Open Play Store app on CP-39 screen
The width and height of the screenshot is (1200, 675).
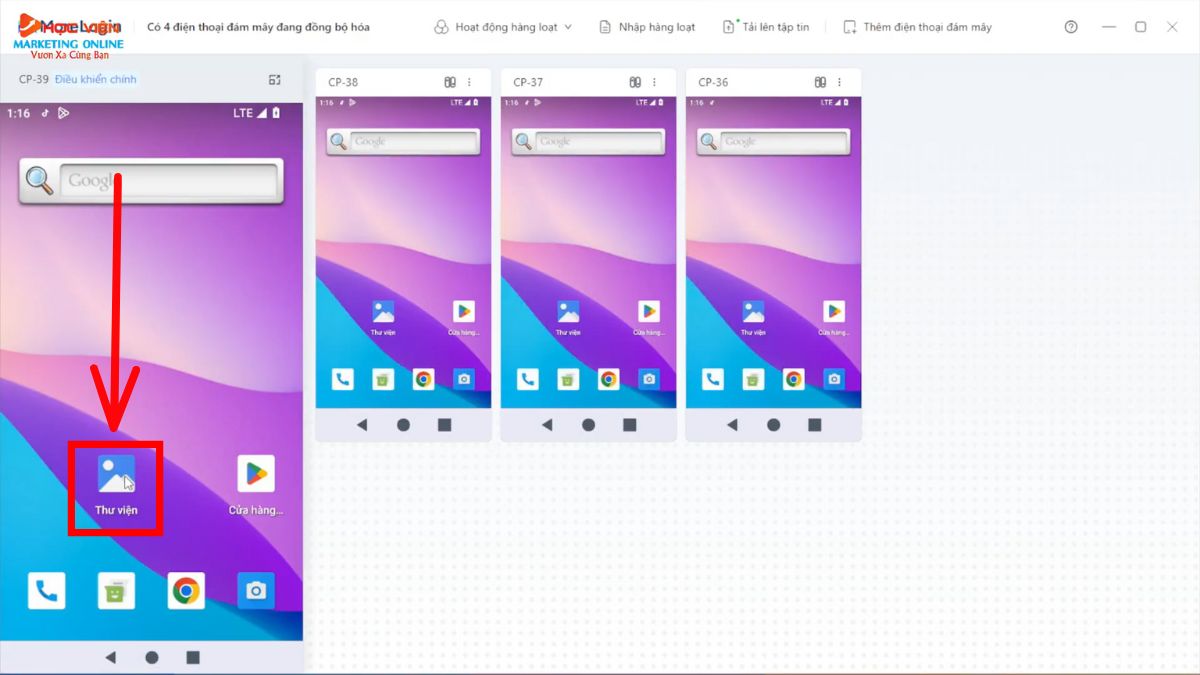pos(256,473)
